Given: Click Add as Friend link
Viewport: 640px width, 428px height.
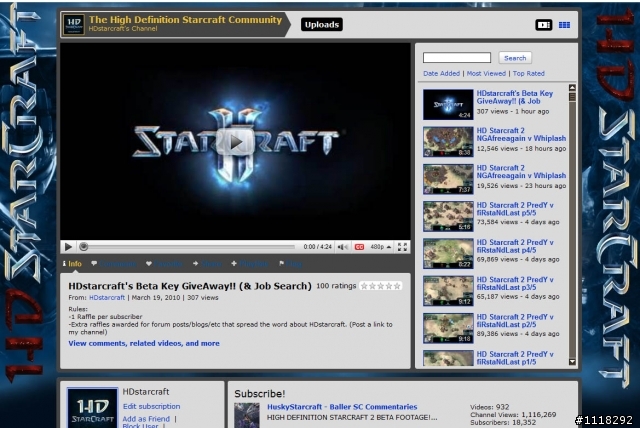Looking at the screenshot, I should point(146,419).
